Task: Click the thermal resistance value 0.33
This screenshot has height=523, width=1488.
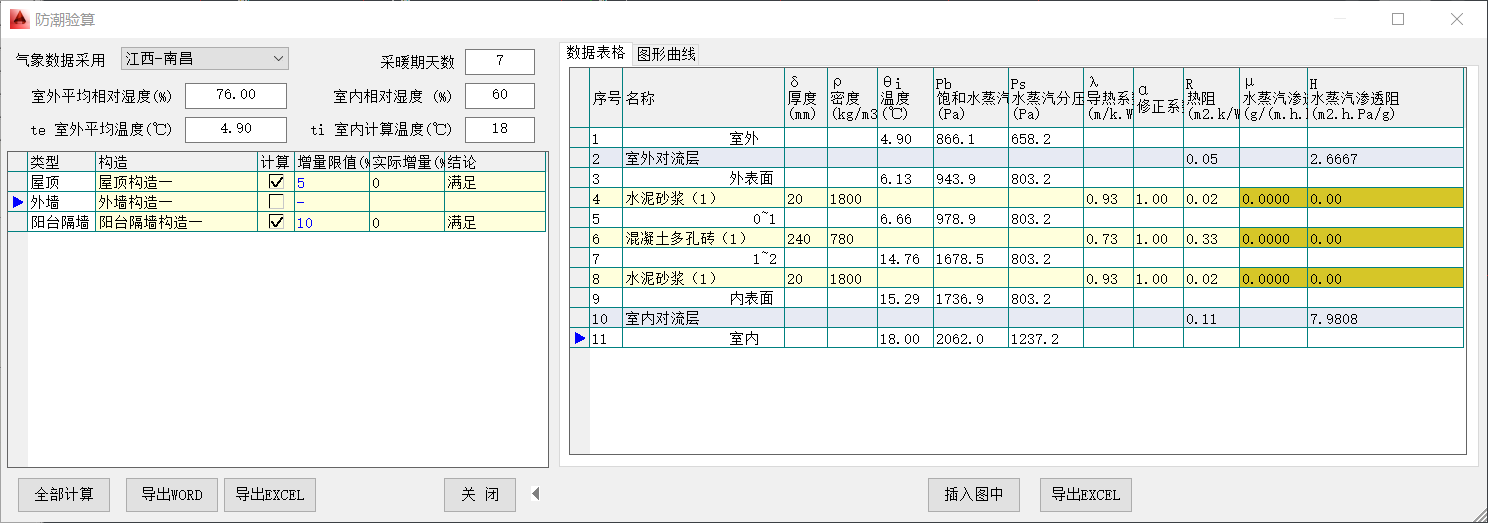Action: pos(1211,238)
